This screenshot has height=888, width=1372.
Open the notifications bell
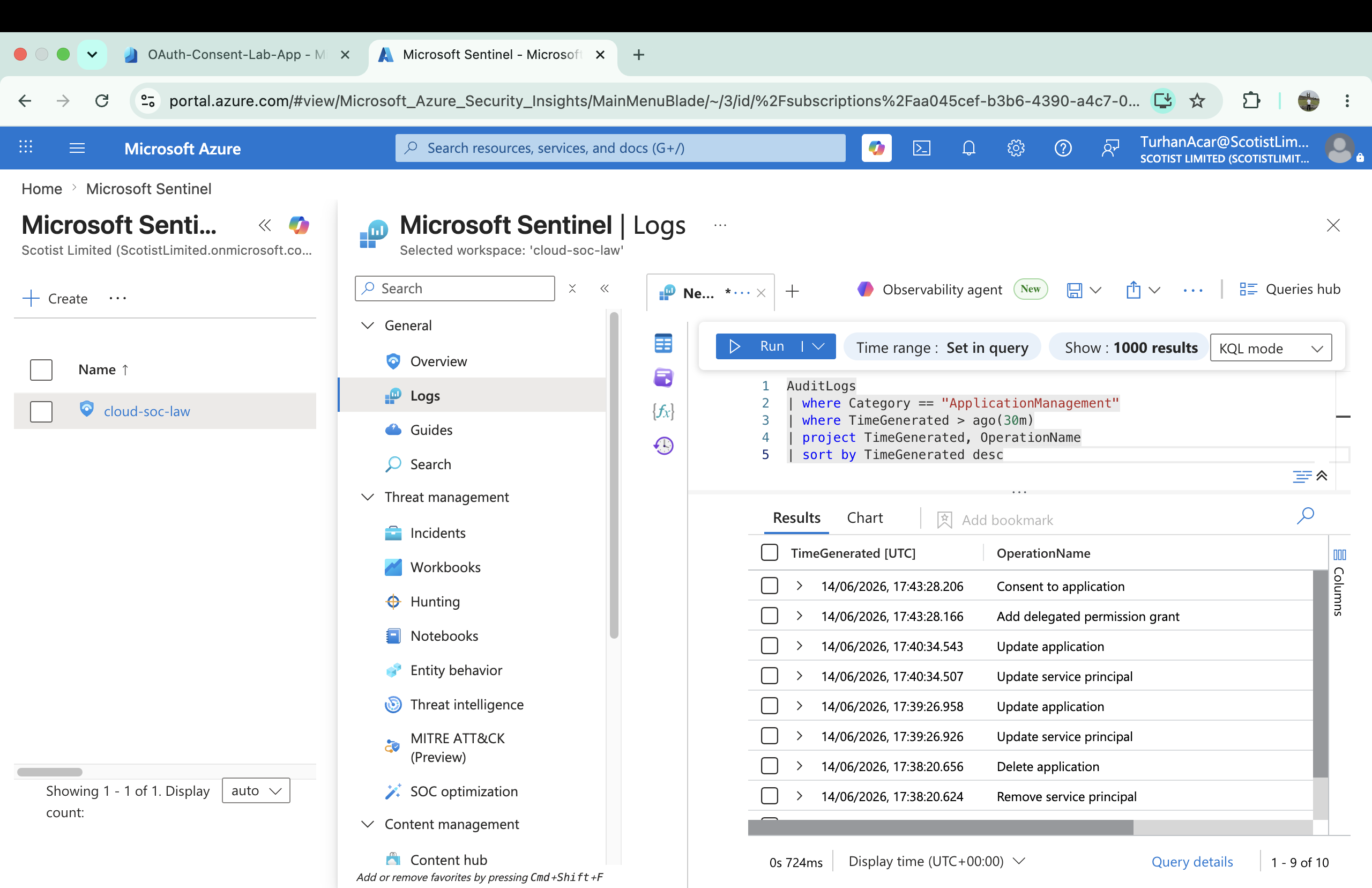968,148
